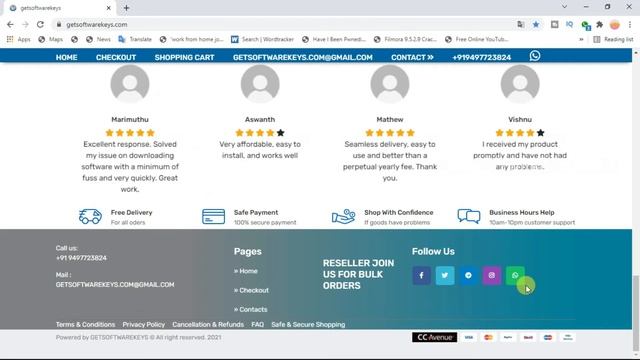Bookmark this page with star icon

536,24
